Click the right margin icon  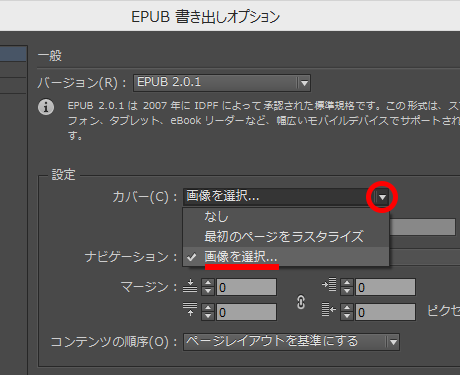click(x=329, y=309)
